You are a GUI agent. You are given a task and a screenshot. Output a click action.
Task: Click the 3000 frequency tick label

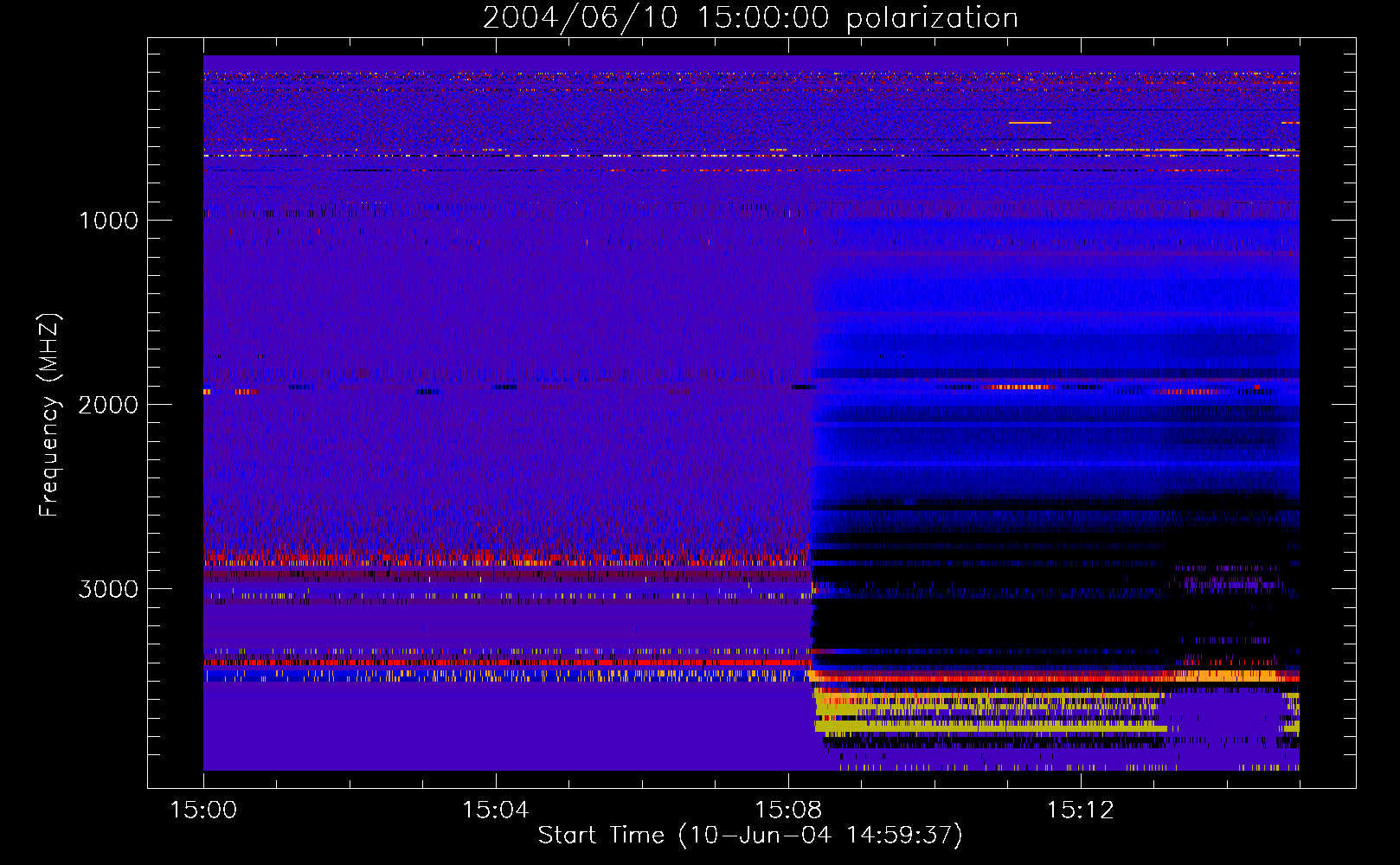(108, 589)
